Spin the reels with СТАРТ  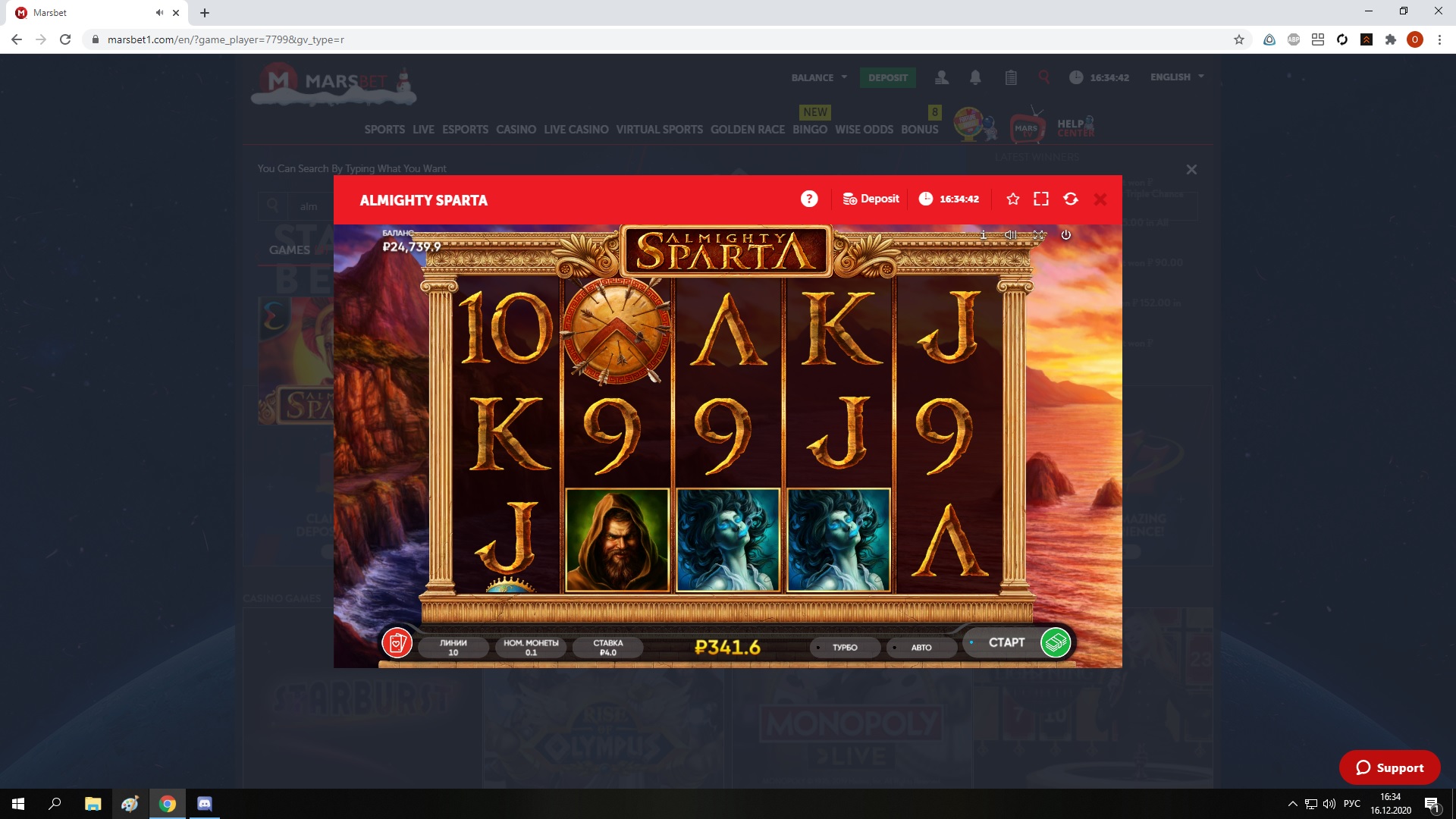point(1006,642)
